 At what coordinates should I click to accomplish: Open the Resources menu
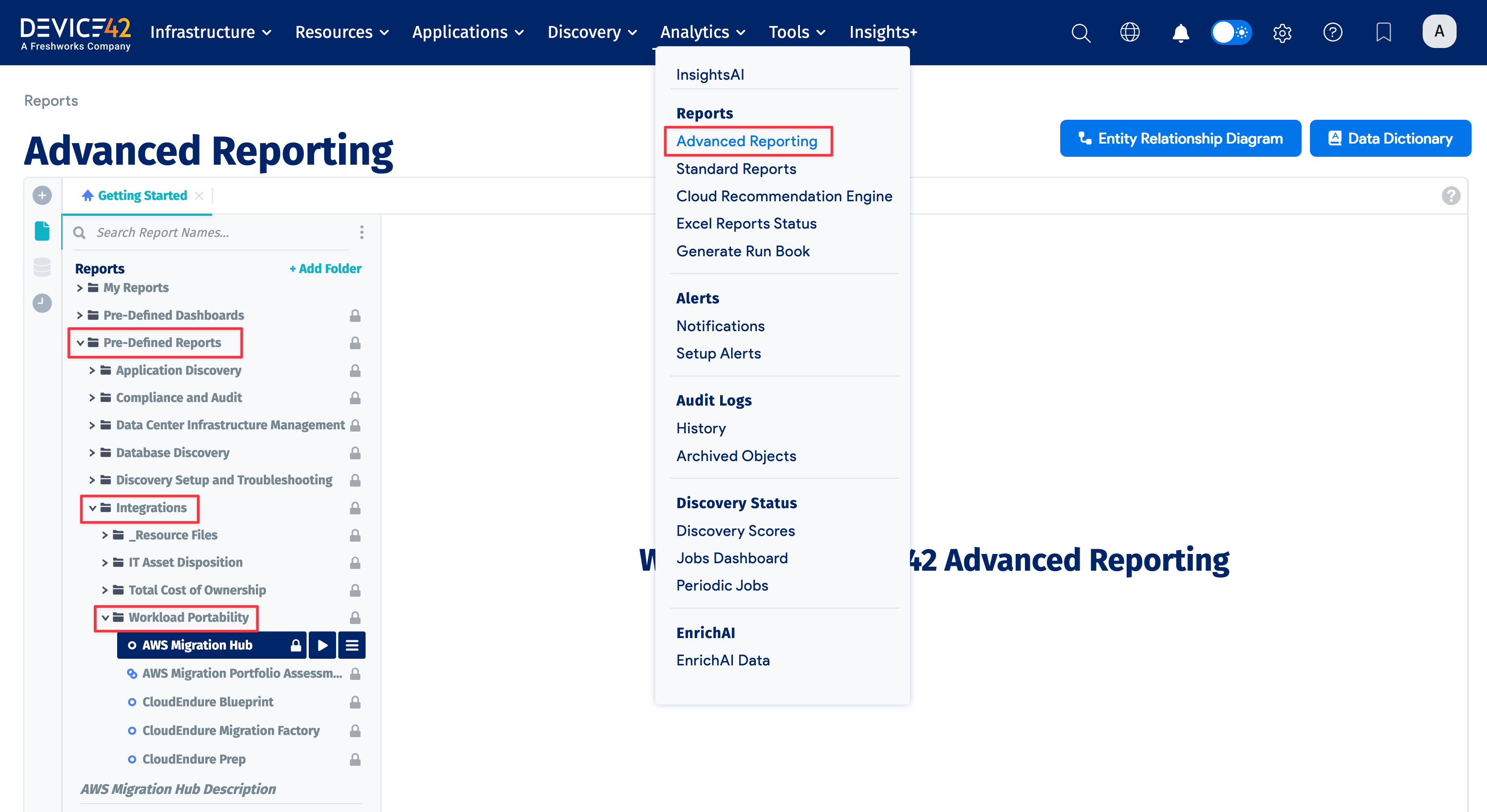point(342,32)
